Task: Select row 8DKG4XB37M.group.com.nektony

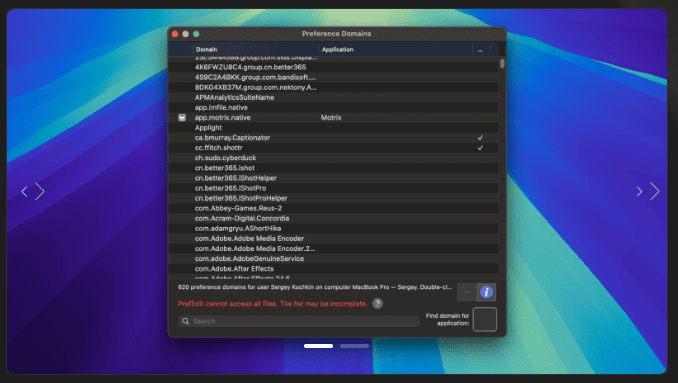Action: tap(333, 87)
